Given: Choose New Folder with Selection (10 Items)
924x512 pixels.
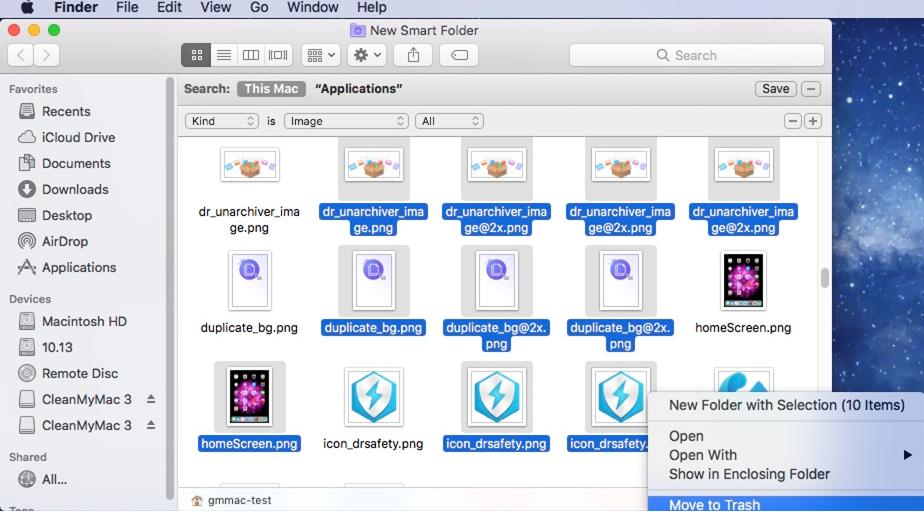Looking at the screenshot, I should point(786,405).
